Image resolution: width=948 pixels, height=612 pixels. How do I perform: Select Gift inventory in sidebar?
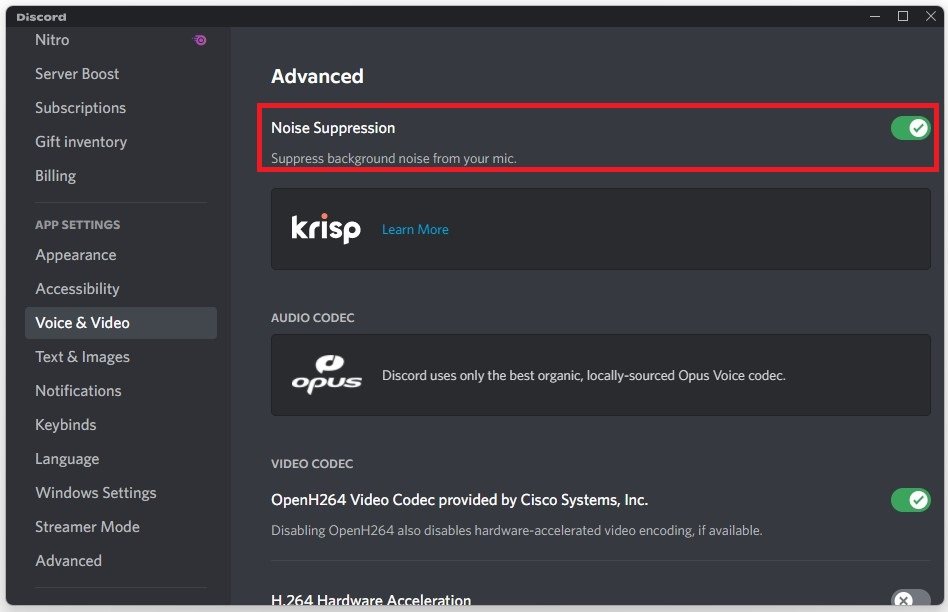[121, 142]
